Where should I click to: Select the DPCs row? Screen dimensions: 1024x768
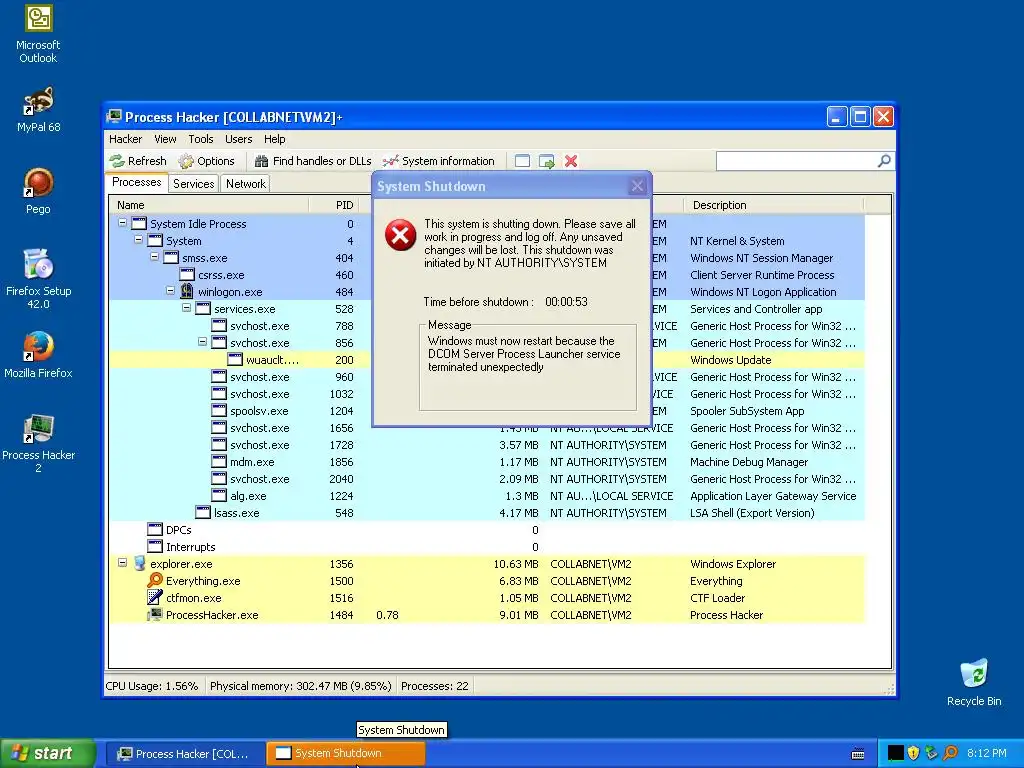click(x=487, y=530)
